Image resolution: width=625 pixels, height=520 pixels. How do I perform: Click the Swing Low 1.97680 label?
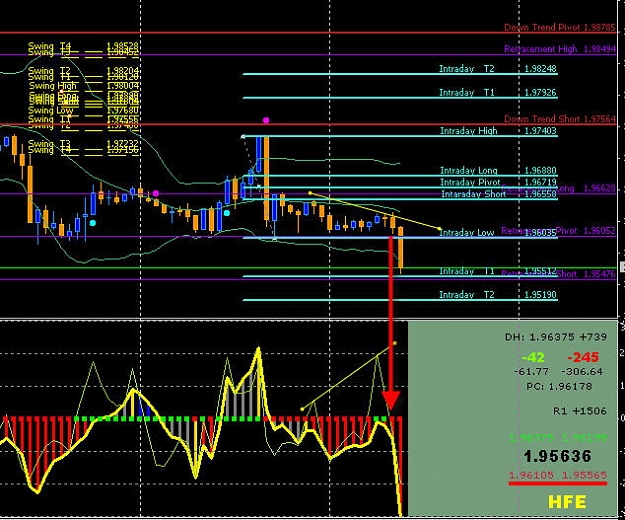pyautogui.click(x=83, y=110)
